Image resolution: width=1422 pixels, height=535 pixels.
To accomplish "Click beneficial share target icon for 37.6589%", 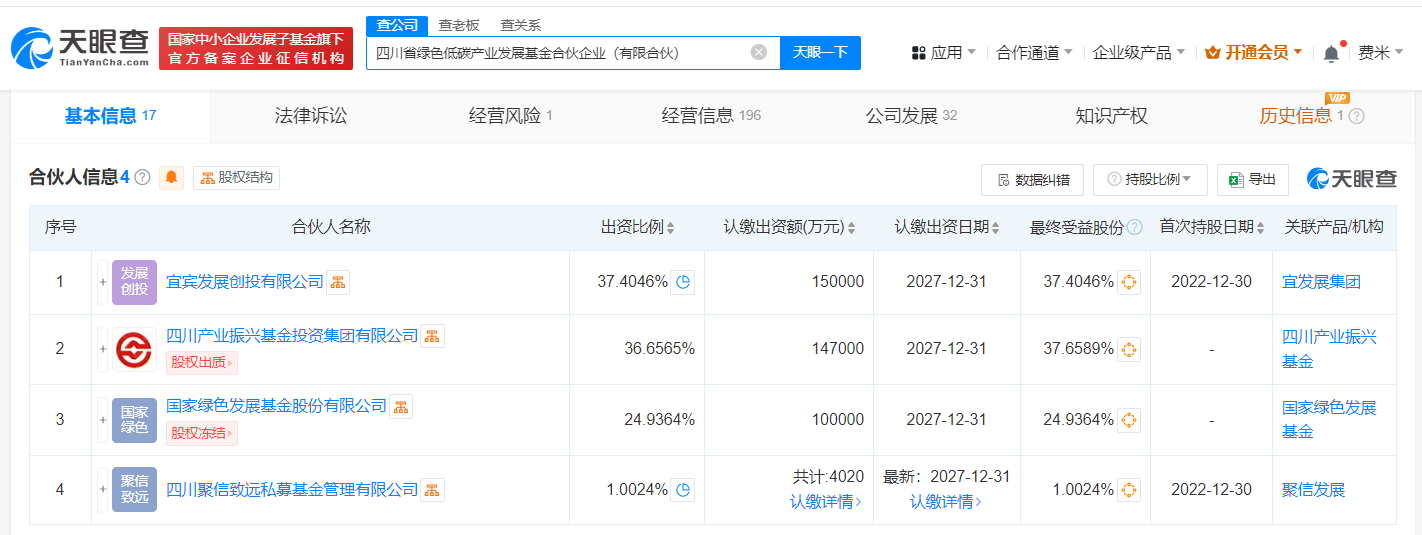I will coord(1129,349).
